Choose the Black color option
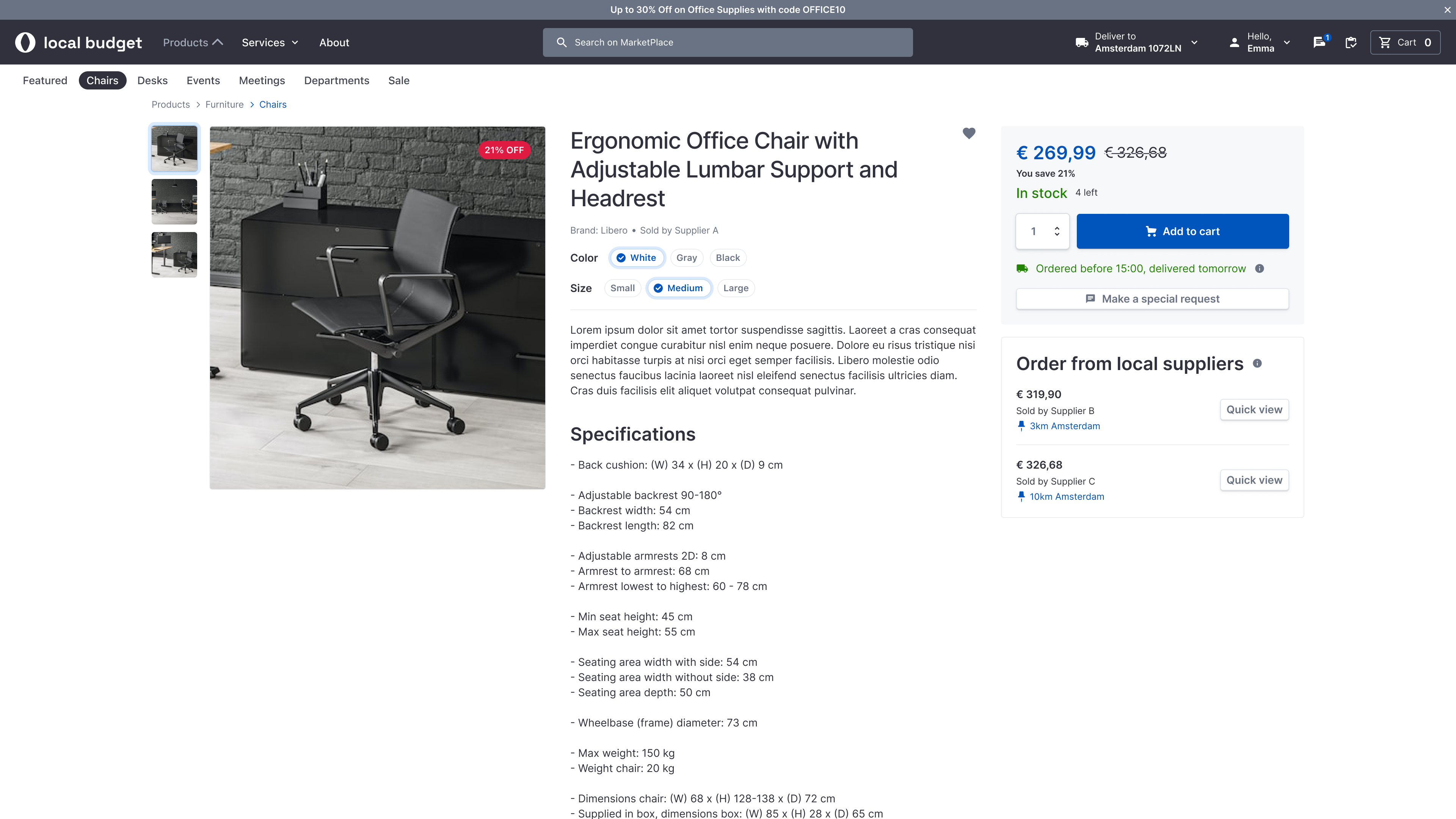This screenshot has height=819, width=1456. point(728,258)
